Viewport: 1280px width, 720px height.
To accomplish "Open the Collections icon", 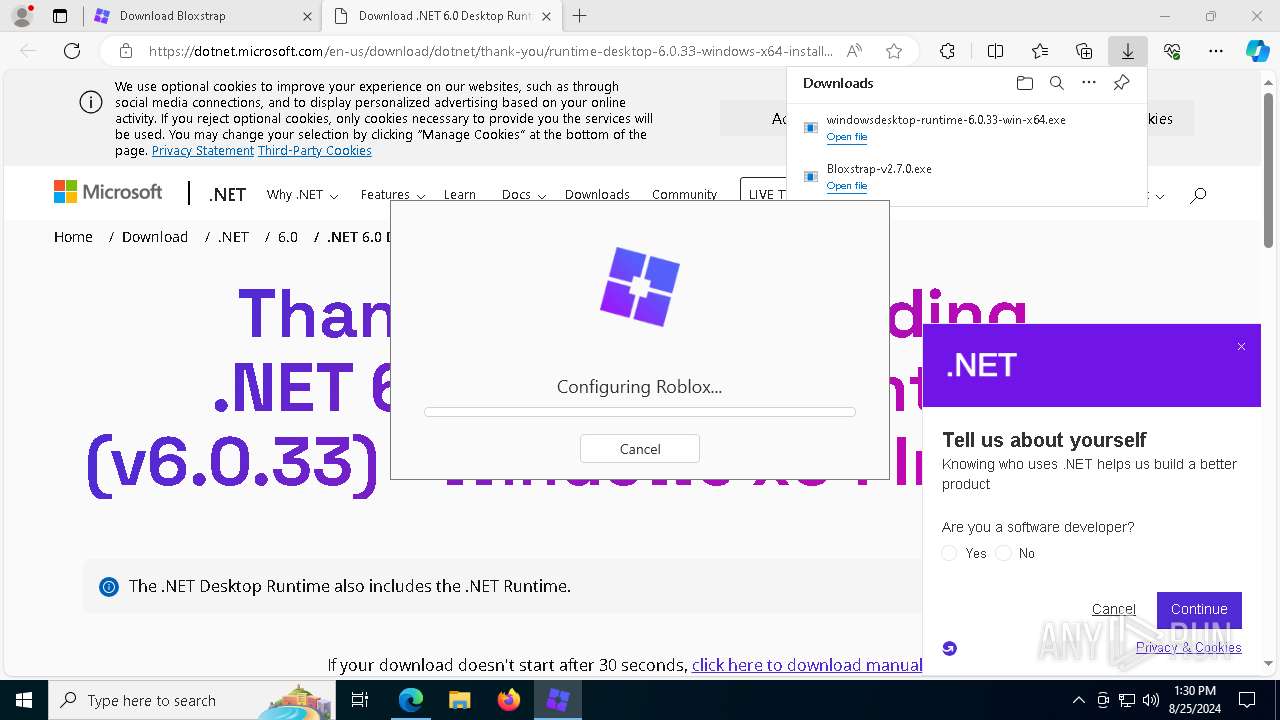I will click(x=1084, y=51).
